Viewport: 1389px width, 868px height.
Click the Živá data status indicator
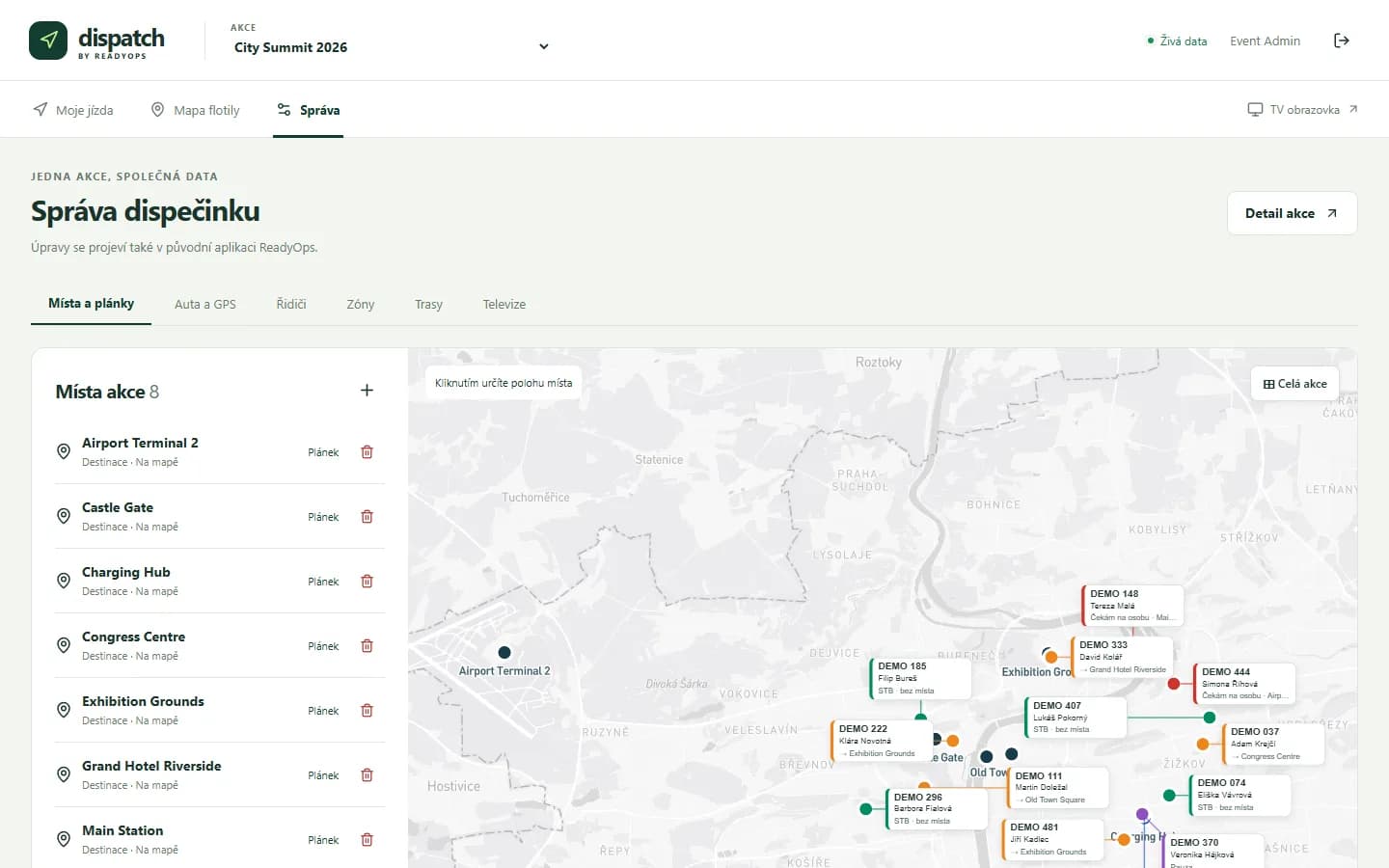tap(1177, 41)
